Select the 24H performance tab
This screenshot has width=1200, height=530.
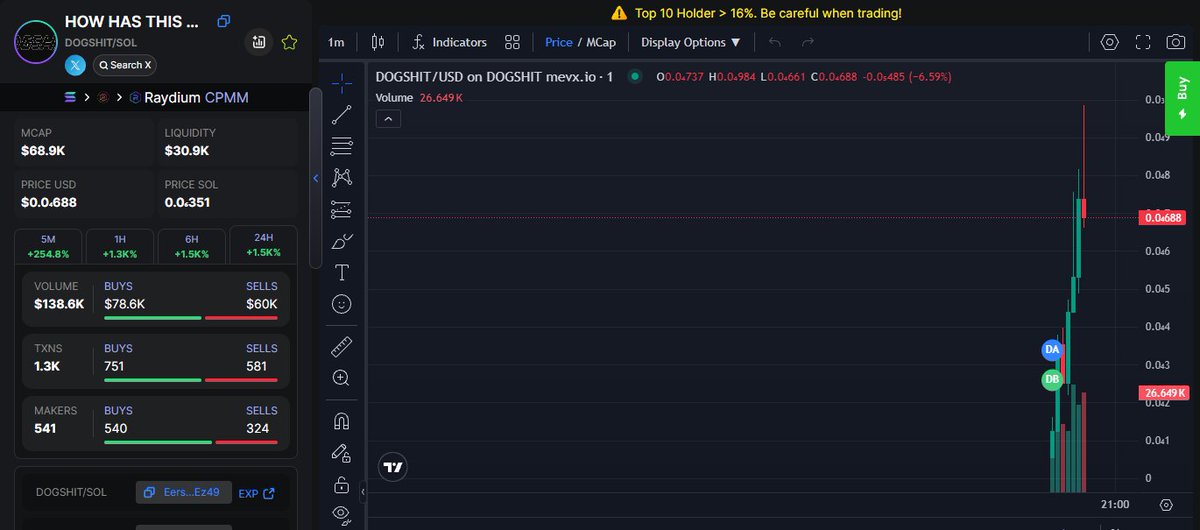click(x=263, y=245)
